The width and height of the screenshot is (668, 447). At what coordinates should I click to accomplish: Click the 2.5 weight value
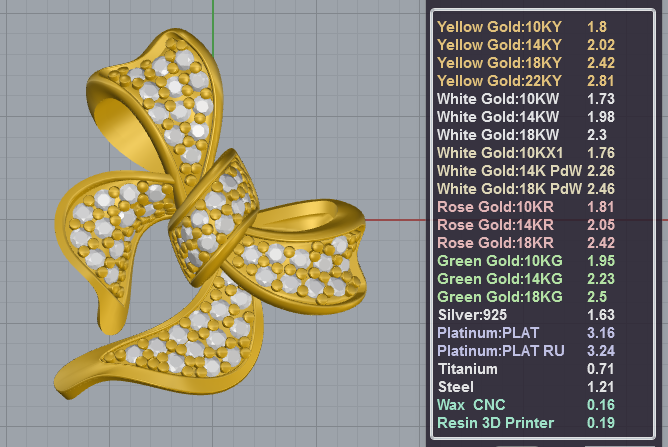click(597, 297)
